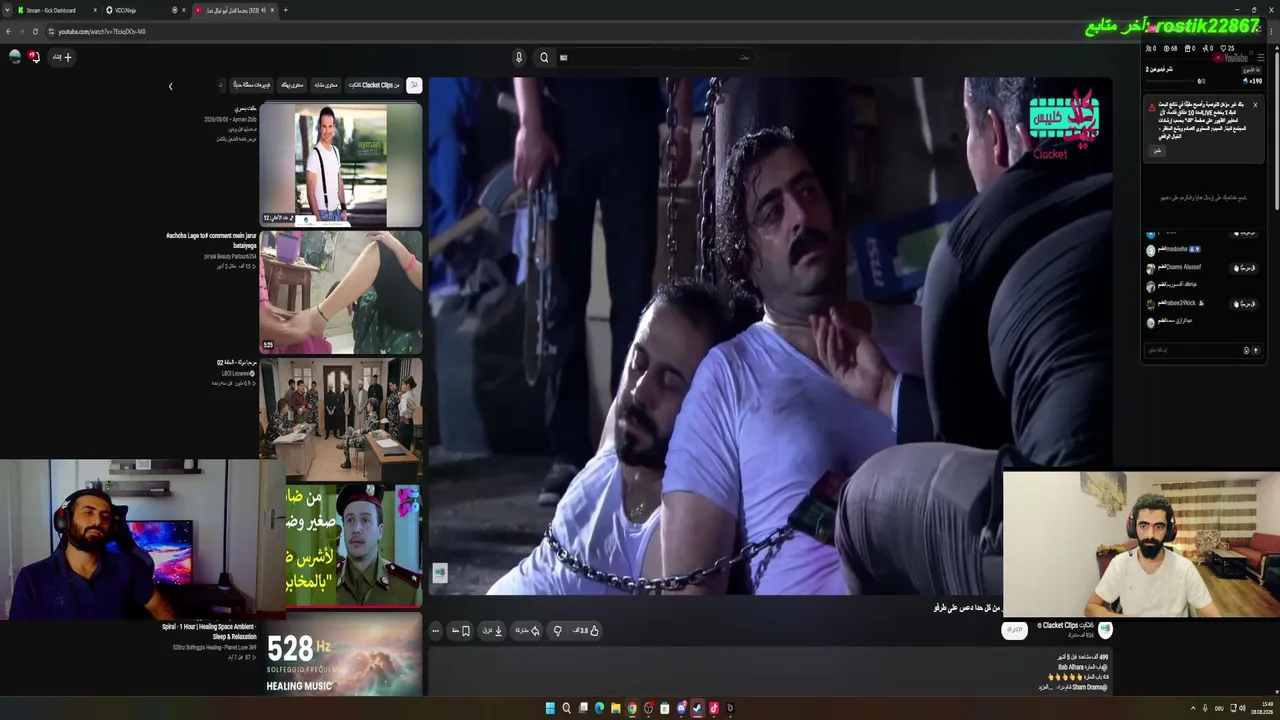This screenshot has width=1280, height=720.
Task: Like the video with thumbs up
Action: pos(586,631)
